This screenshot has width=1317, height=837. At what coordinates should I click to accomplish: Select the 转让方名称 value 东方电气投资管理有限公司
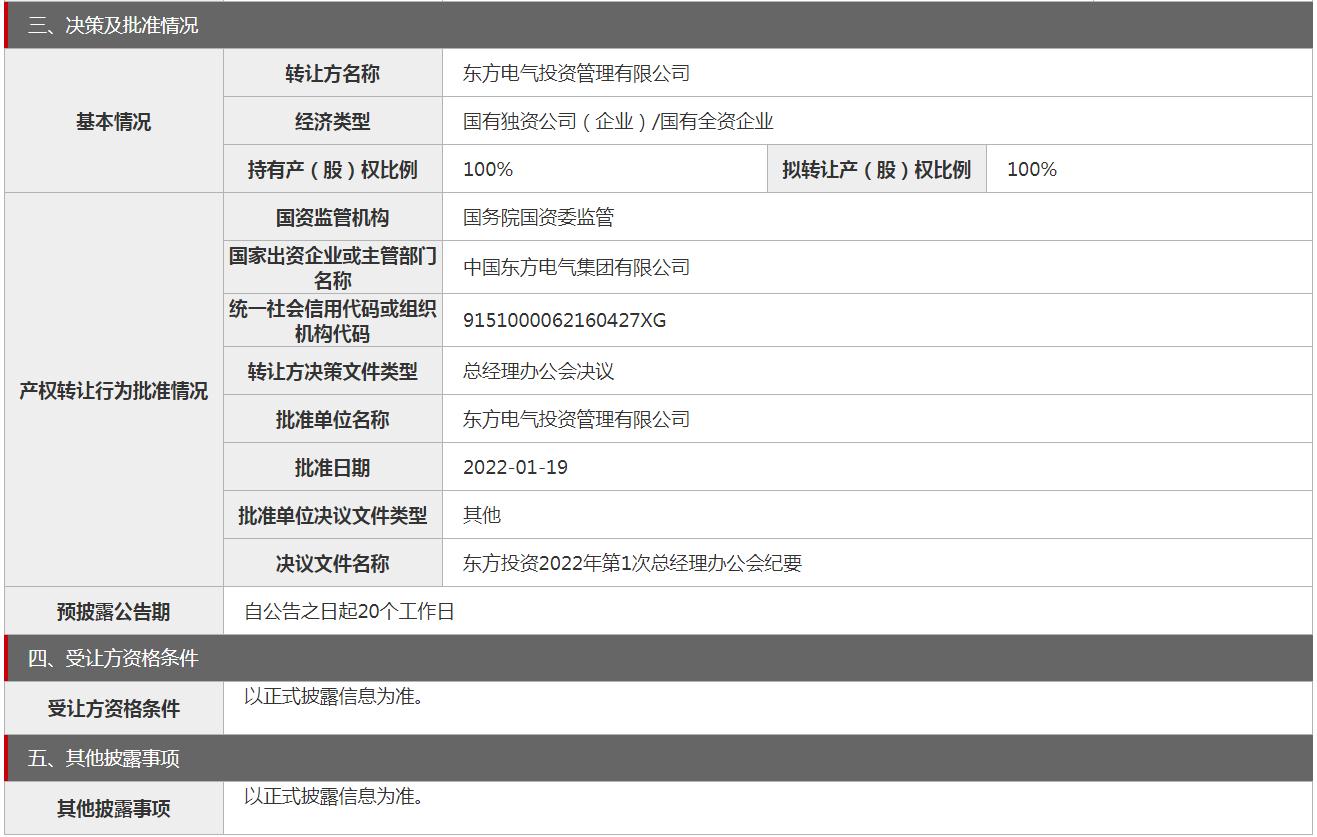coord(576,73)
